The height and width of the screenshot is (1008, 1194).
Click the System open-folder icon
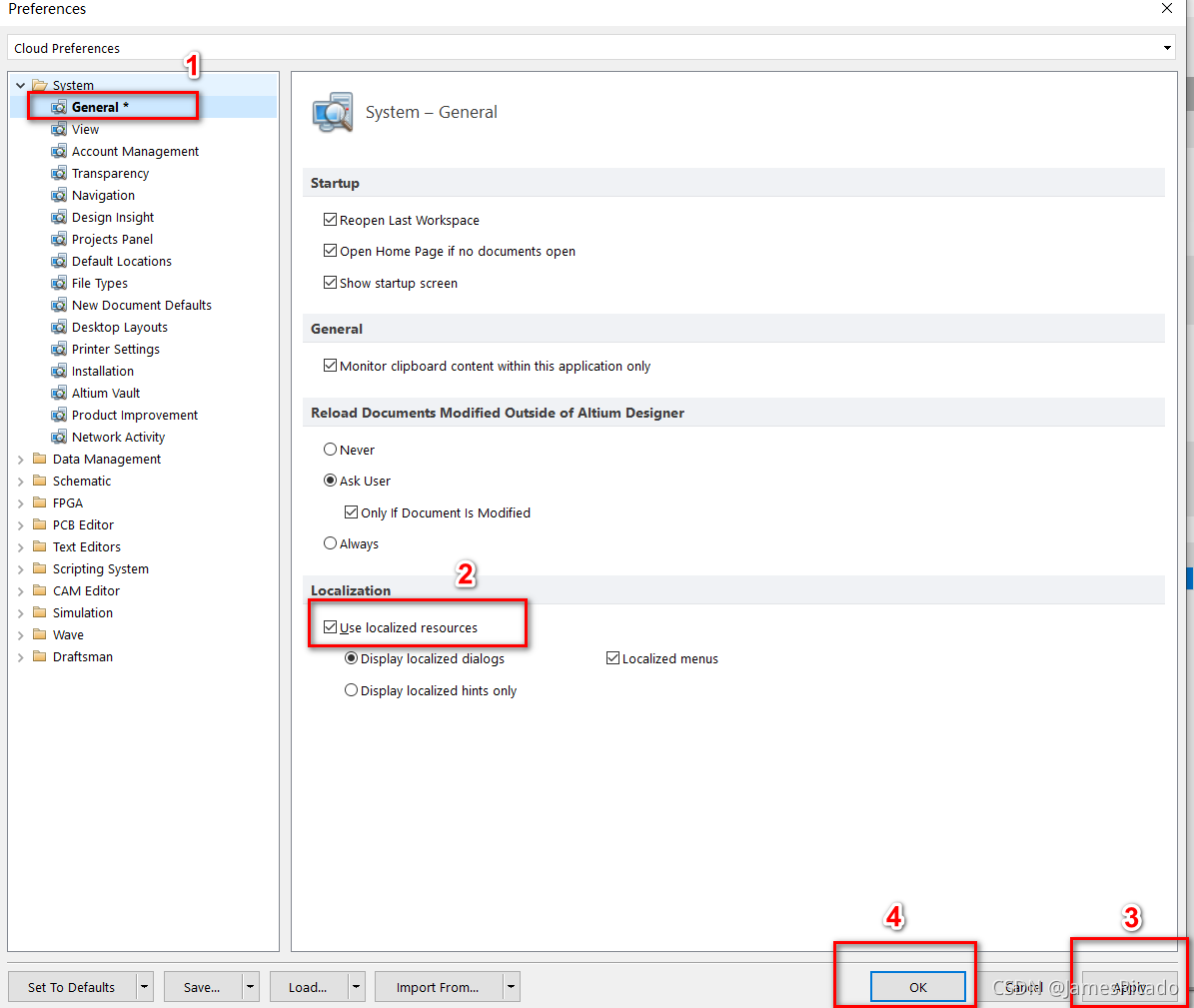click(x=40, y=85)
